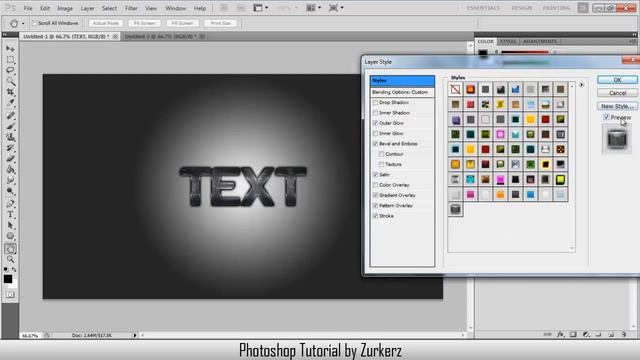Select the Brush tool
The image size is (640, 360).
pos(10,126)
